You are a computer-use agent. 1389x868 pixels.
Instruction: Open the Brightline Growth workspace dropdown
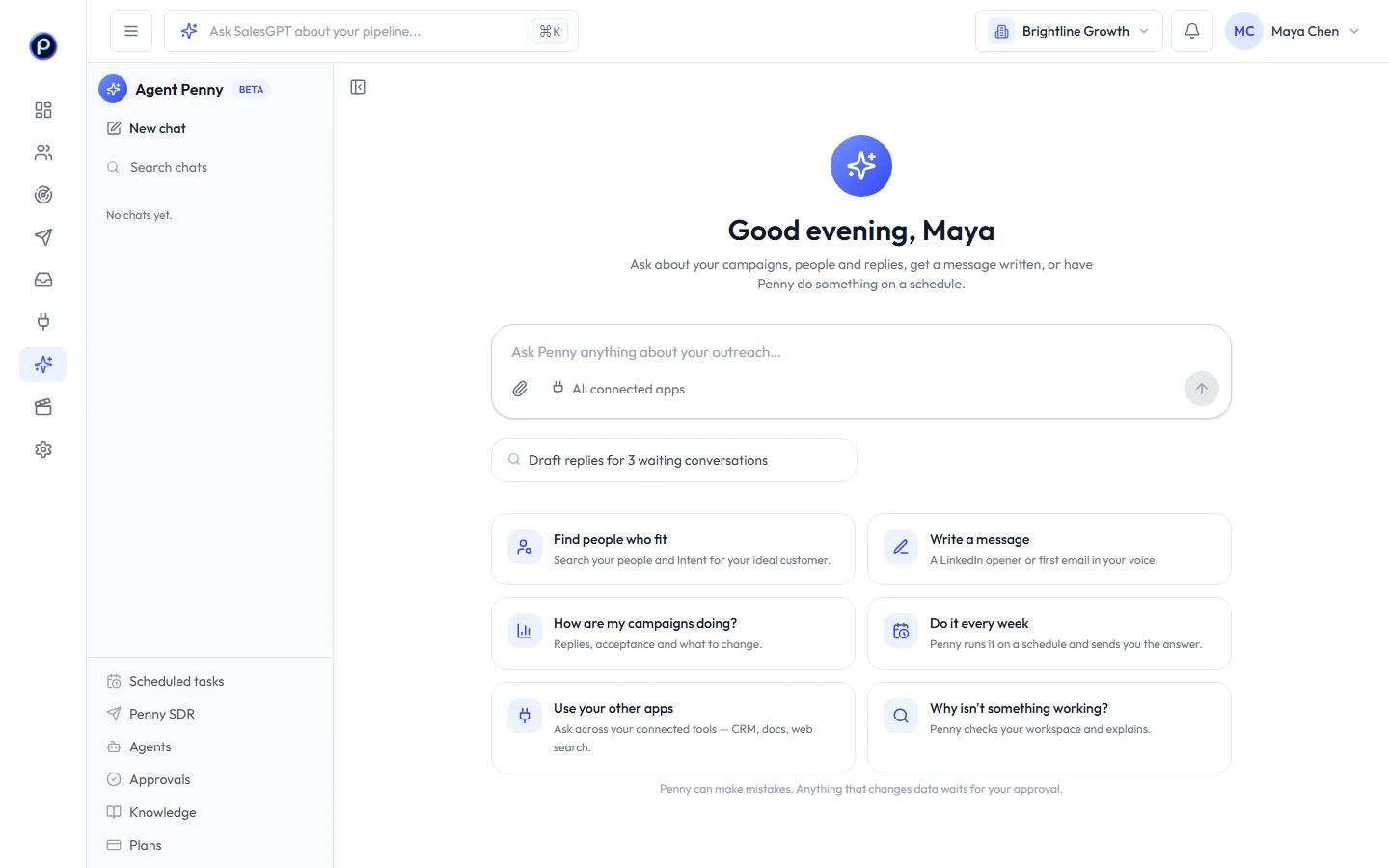tap(1069, 31)
